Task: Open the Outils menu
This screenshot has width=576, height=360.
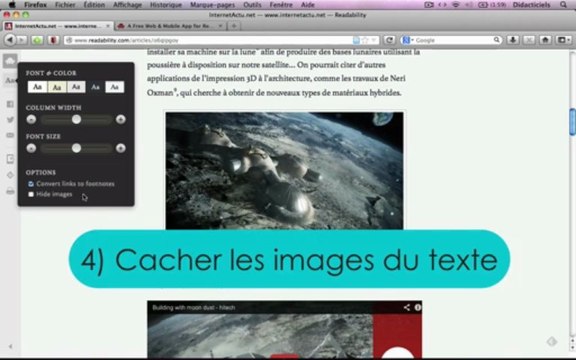Action: point(252,5)
